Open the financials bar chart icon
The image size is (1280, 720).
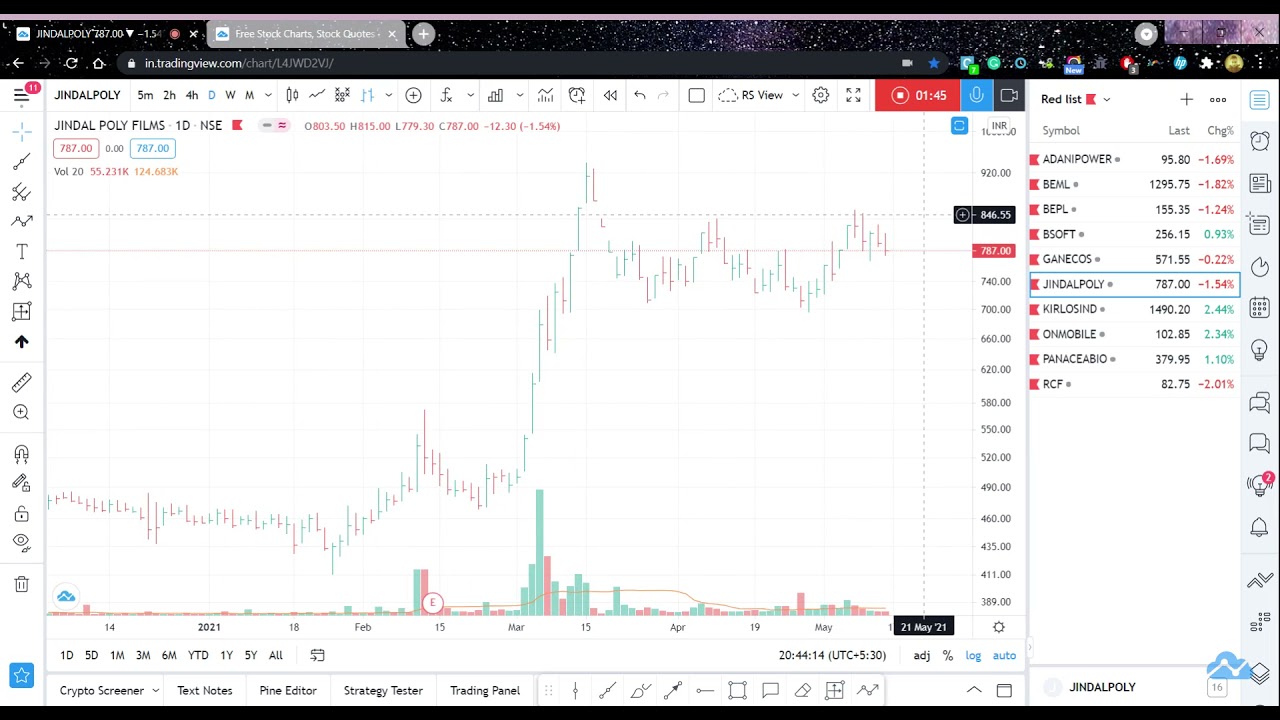(x=495, y=95)
